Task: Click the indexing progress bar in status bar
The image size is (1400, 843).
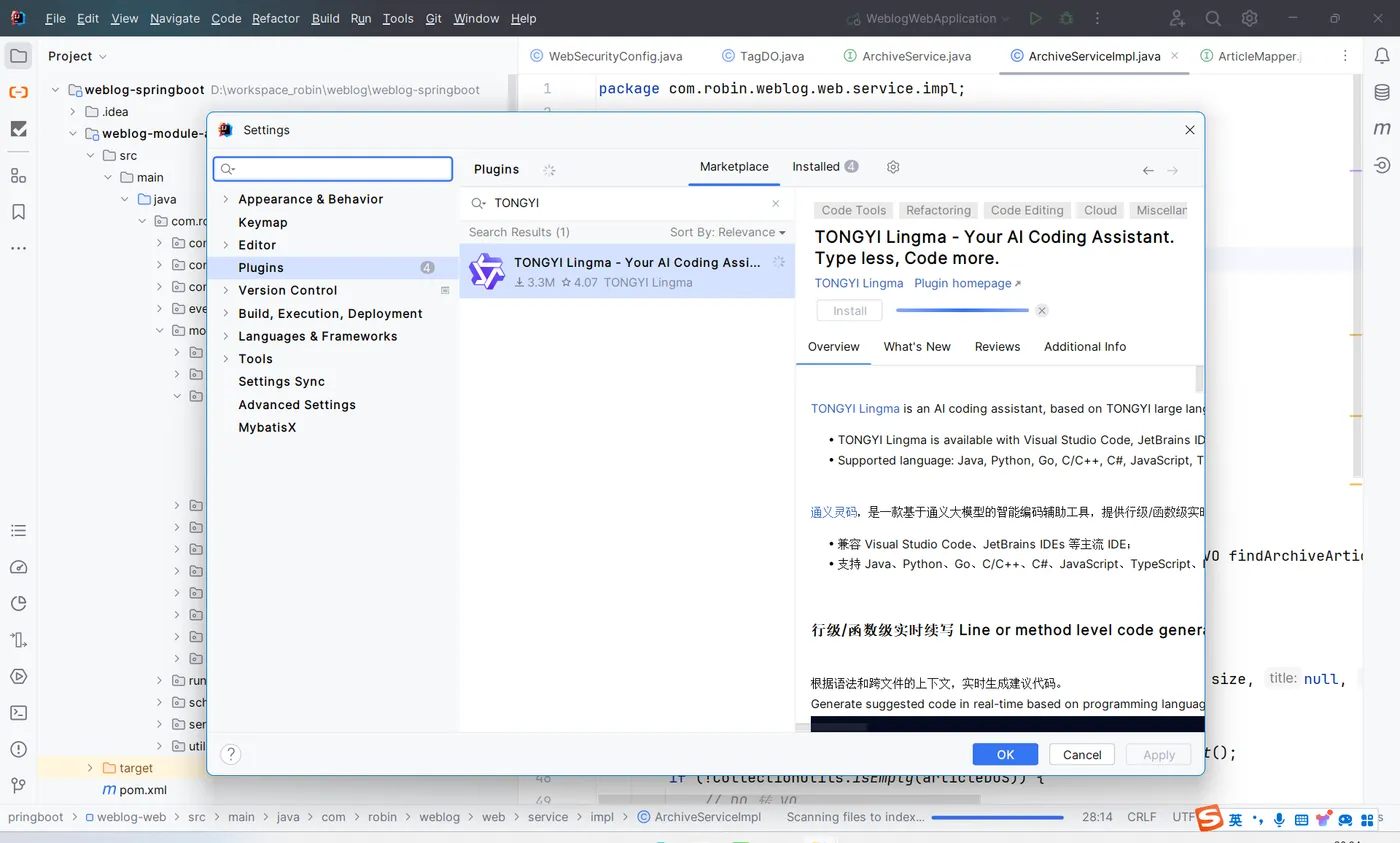Action: point(998,817)
